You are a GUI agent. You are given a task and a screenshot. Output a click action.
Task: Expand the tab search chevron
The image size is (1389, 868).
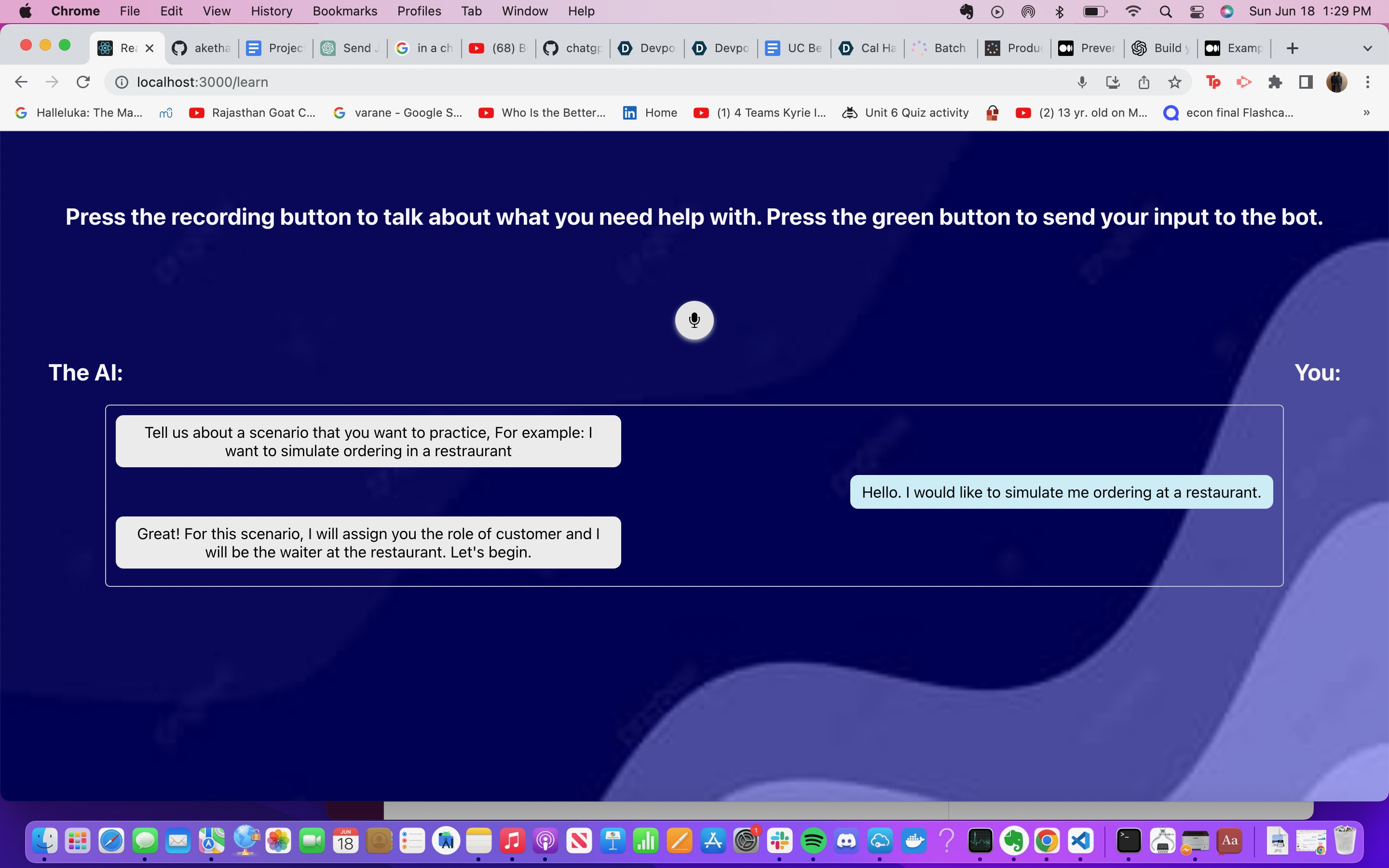click(1367, 48)
